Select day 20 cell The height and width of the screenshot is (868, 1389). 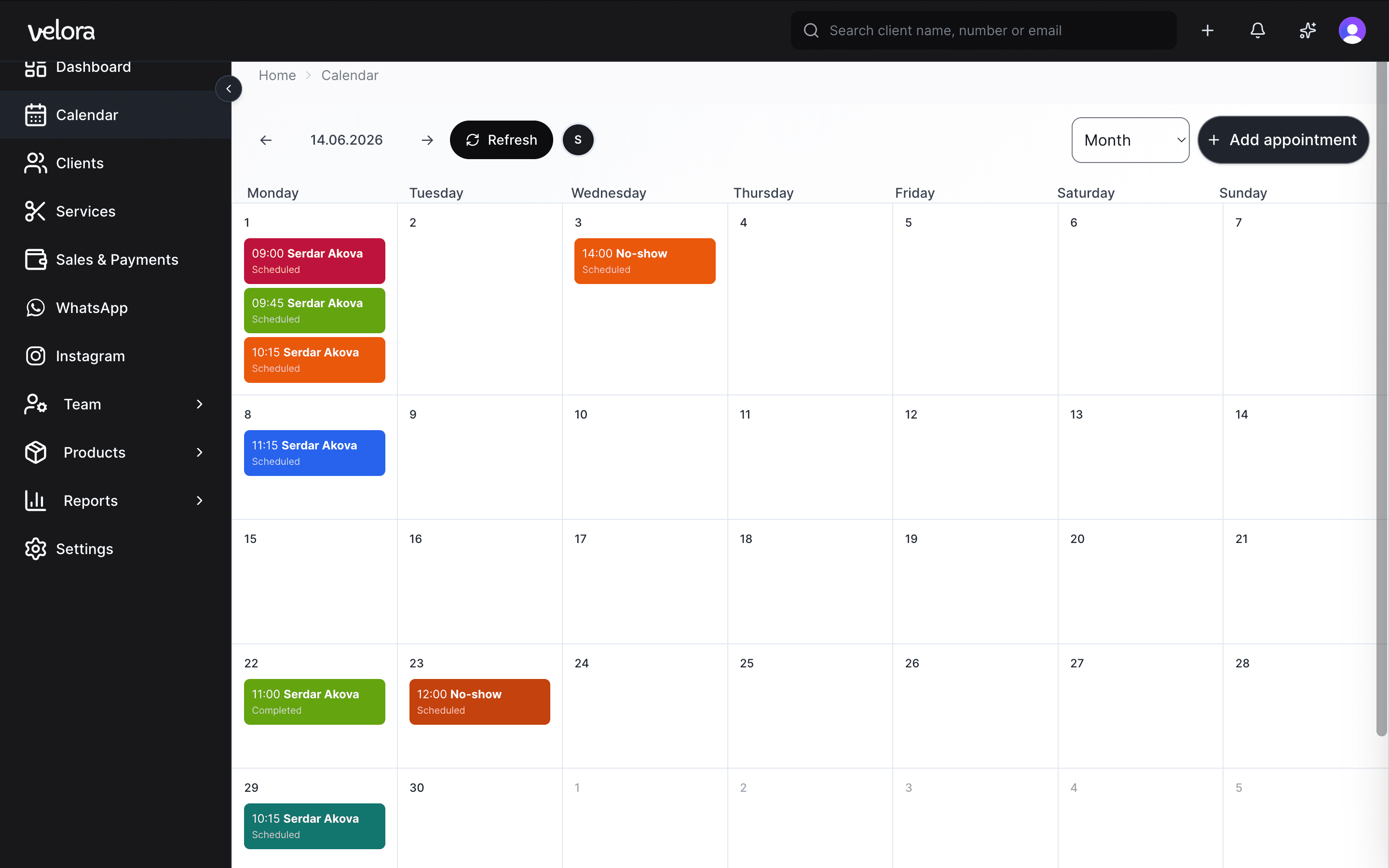(1141, 582)
